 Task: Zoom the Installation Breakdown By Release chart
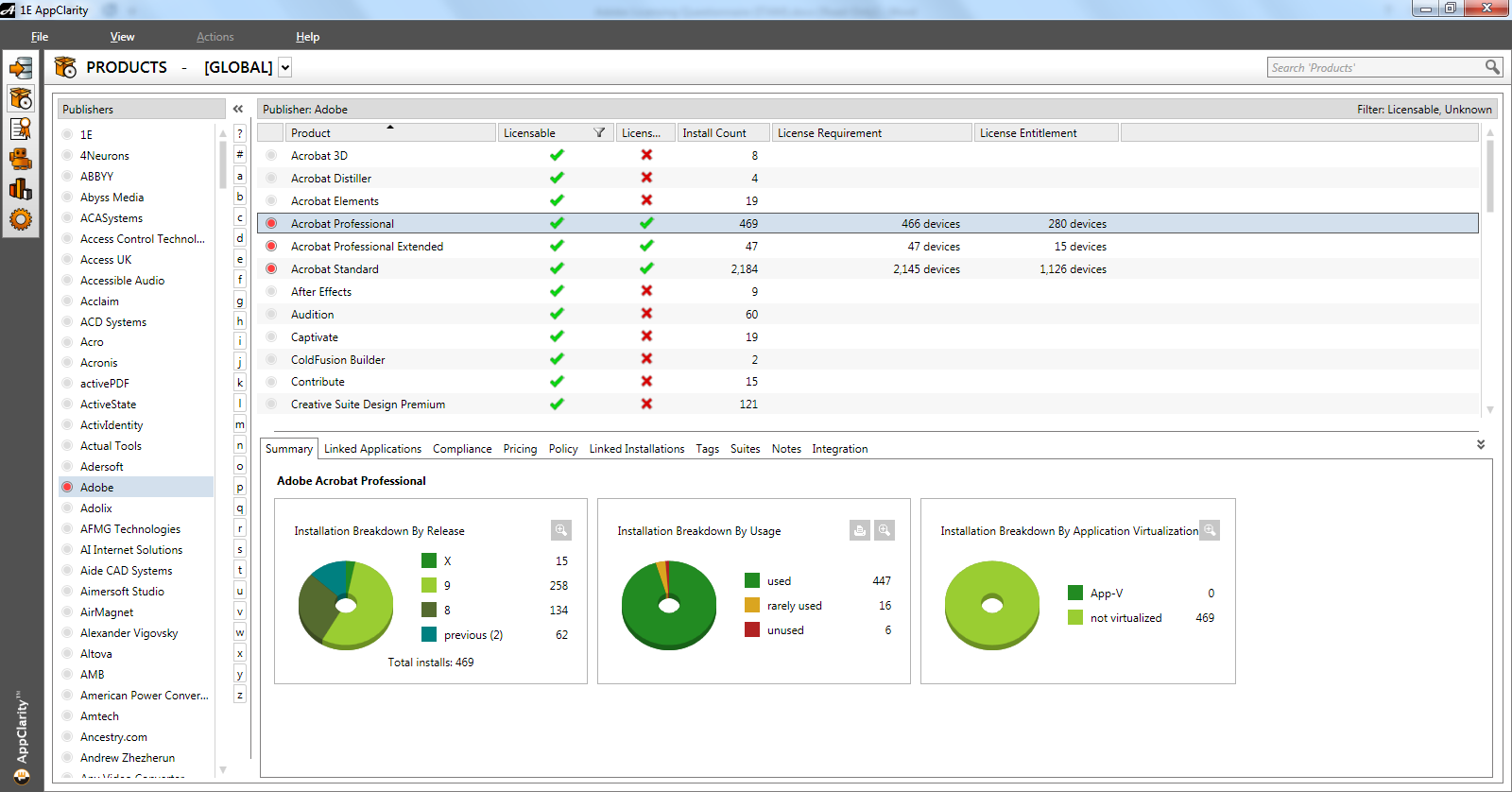561,530
